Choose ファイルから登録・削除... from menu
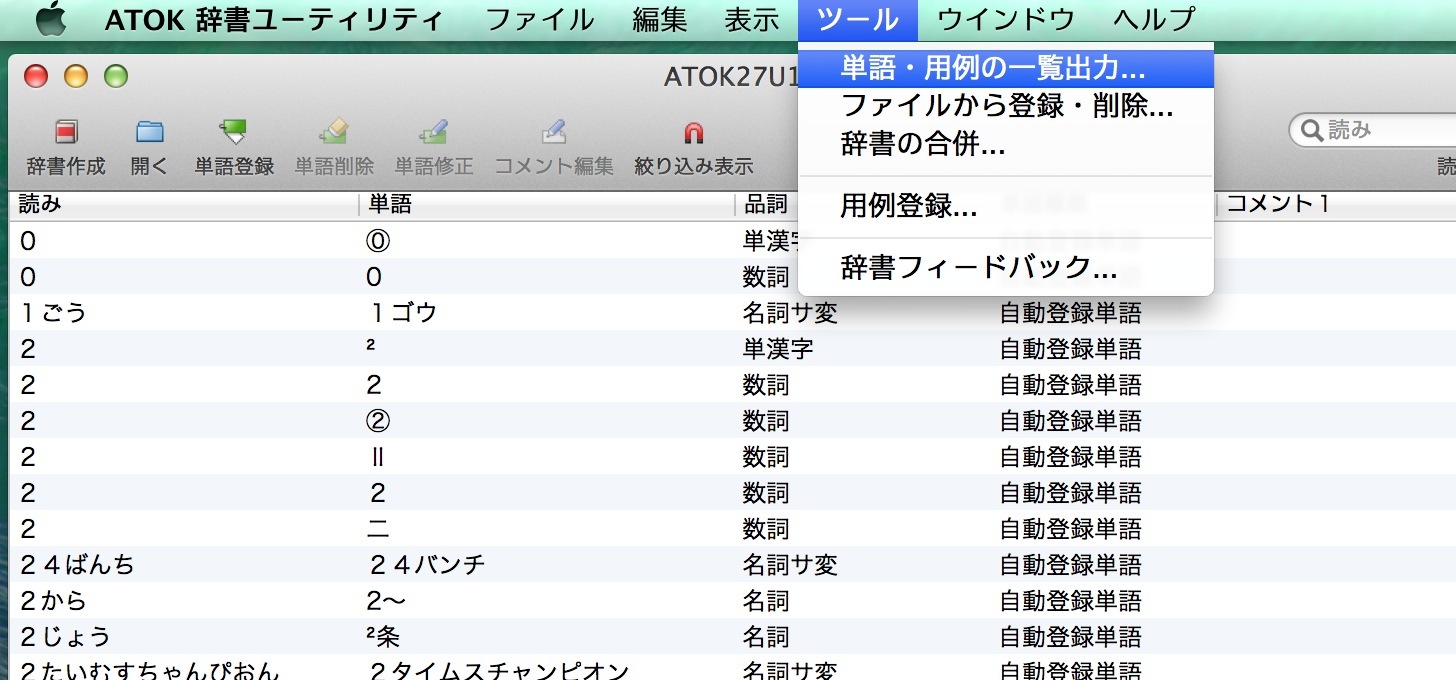Viewport: 1456px width, 680px height. pos(1006,105)
